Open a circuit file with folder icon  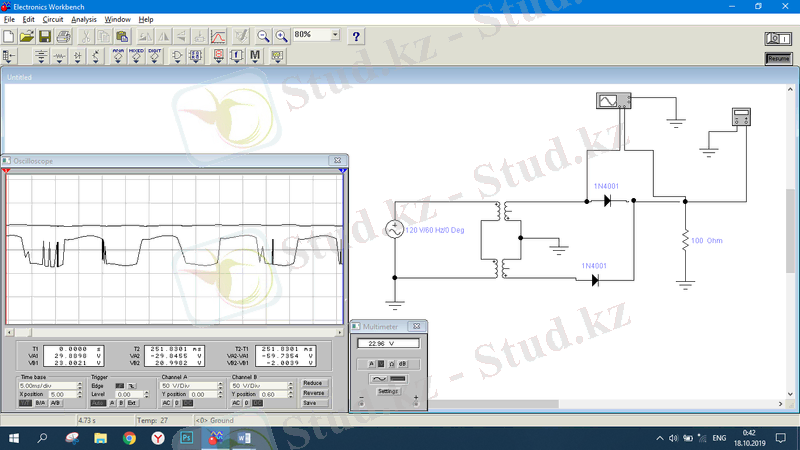(26, 36)
